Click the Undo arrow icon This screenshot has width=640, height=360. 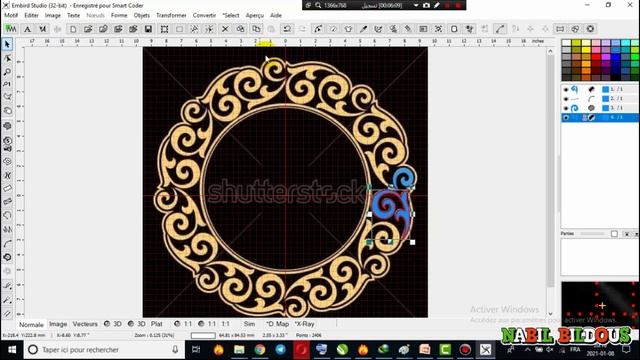287,29
